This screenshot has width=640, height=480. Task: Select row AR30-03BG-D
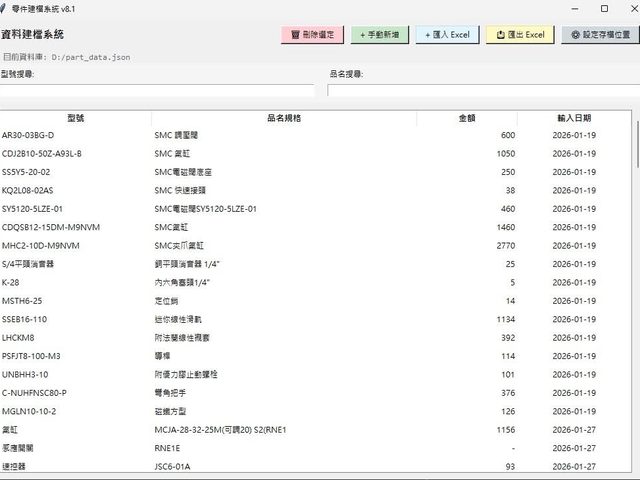point(316,135)
